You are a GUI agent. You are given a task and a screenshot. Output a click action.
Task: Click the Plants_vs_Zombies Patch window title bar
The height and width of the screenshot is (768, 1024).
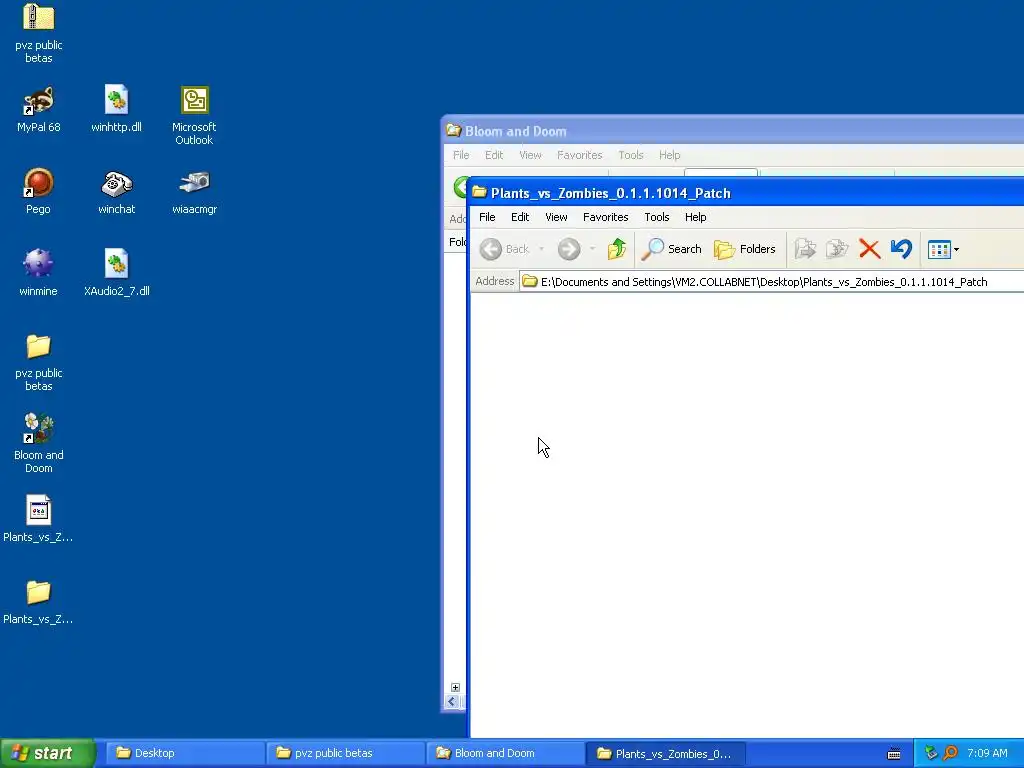click(746, 193)
